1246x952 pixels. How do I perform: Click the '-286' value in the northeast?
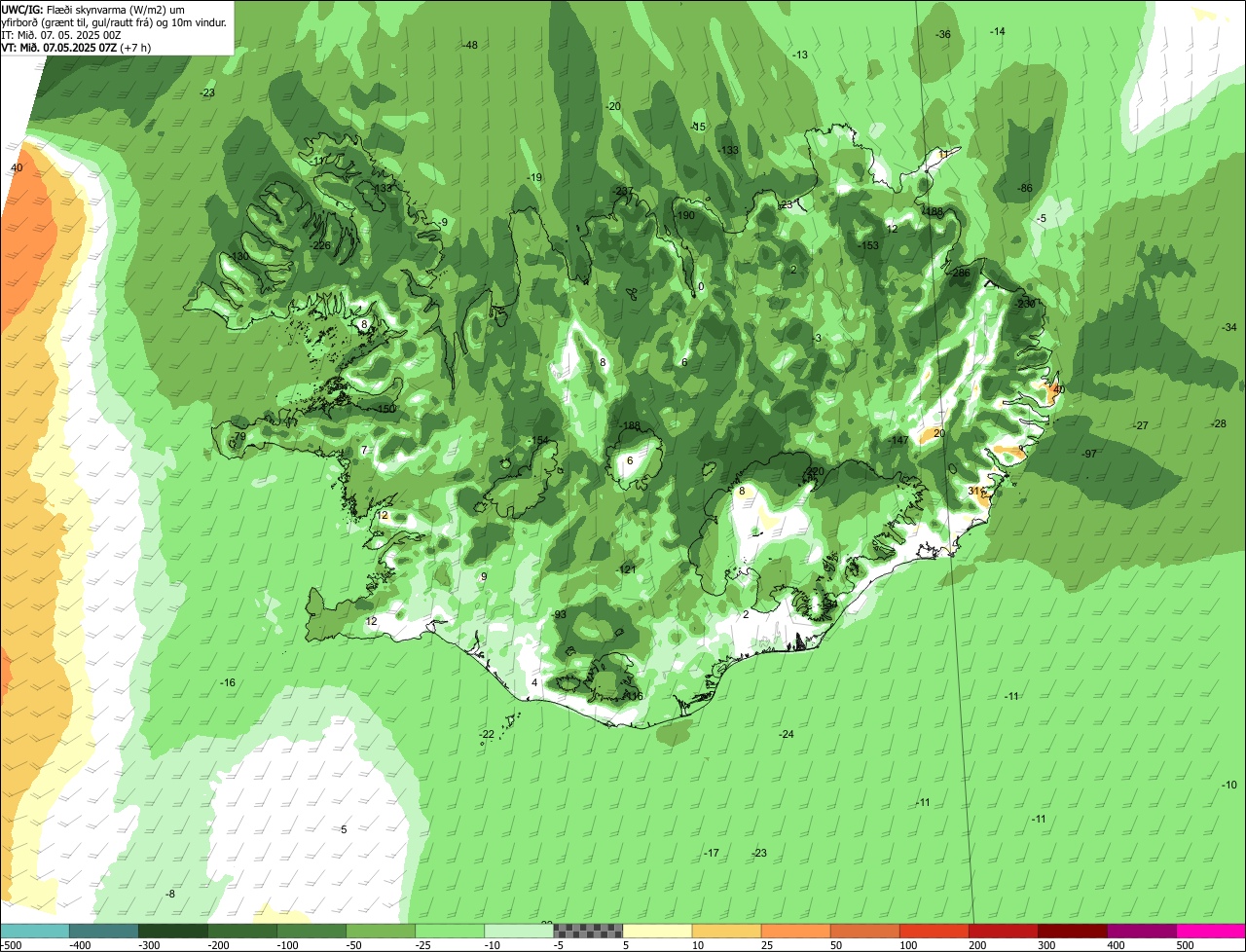click(x=961, y=274)
